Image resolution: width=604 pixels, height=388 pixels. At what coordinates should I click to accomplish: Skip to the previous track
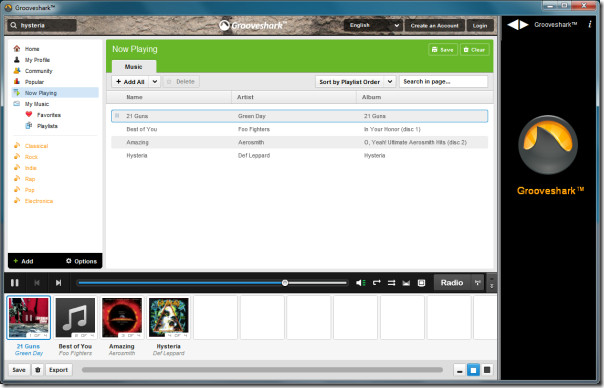point(37,283)
